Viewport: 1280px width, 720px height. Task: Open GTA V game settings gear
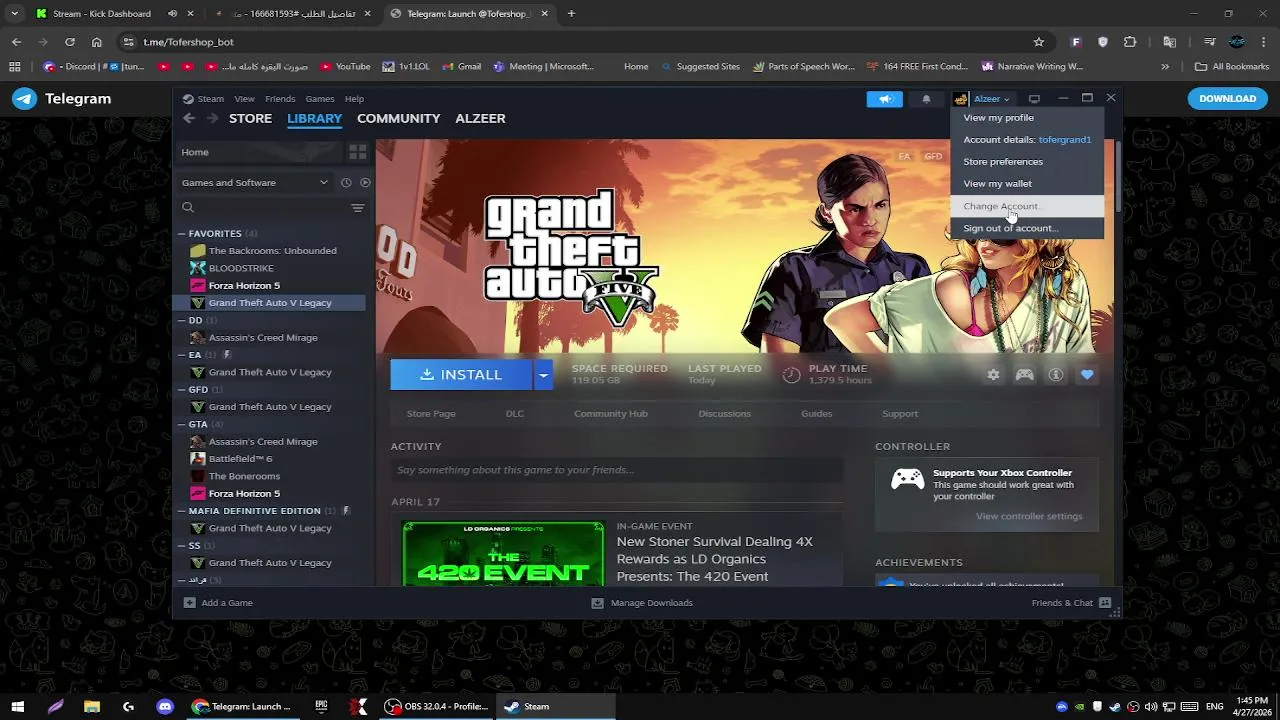pyautogui.click(x=993, y=375)
